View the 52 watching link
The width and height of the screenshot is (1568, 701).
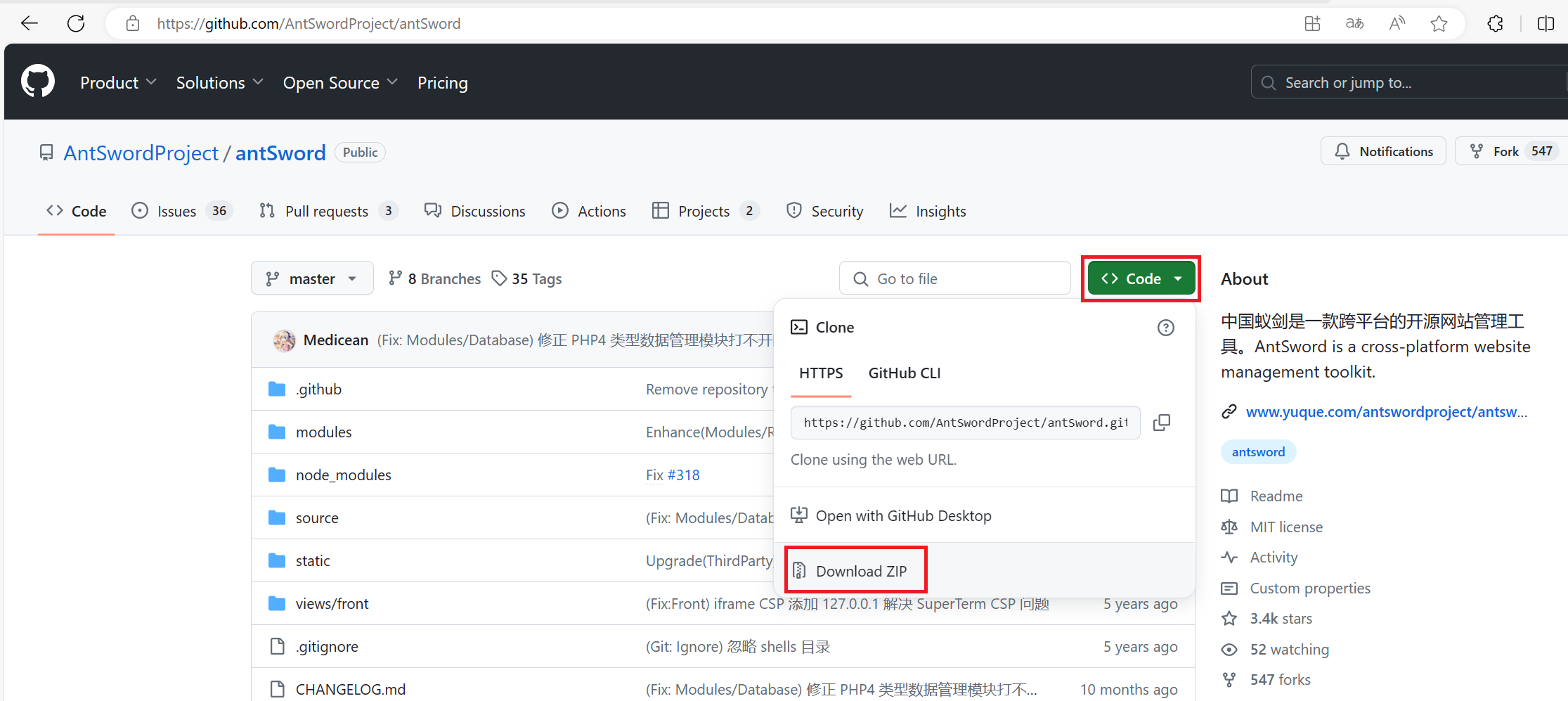point(1290,649)
